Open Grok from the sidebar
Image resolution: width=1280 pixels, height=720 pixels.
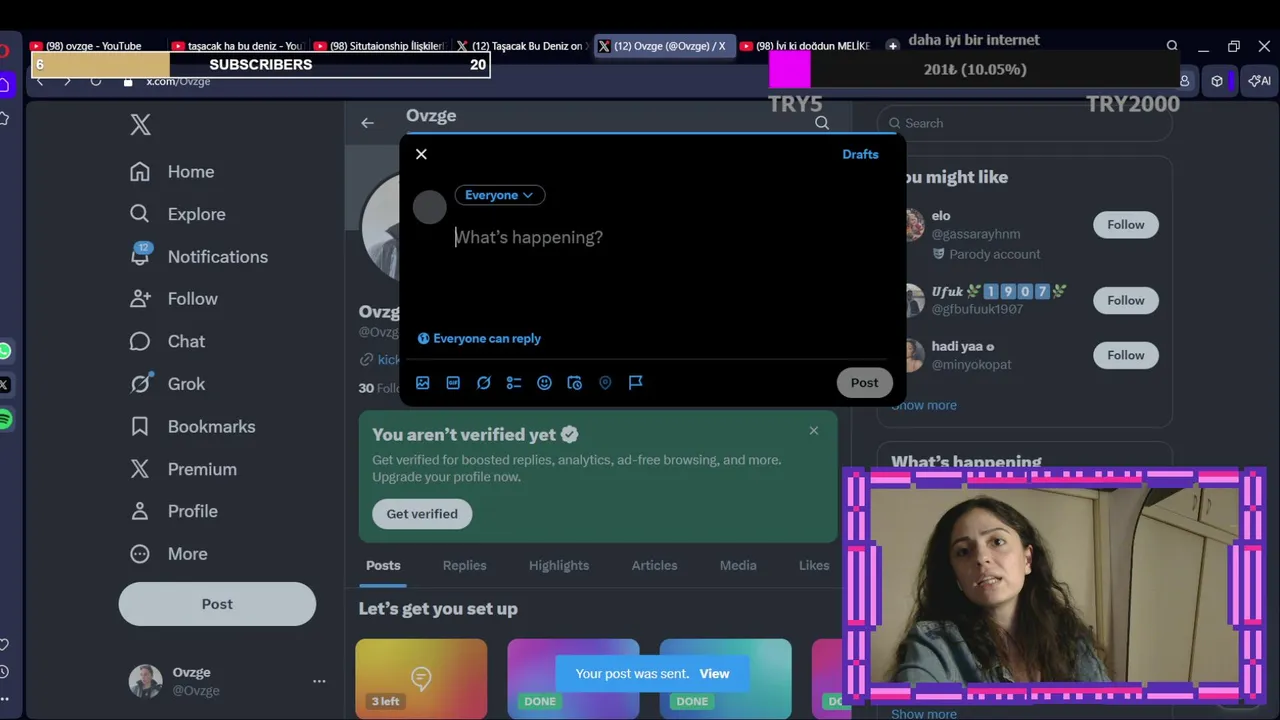coord(167,384)
